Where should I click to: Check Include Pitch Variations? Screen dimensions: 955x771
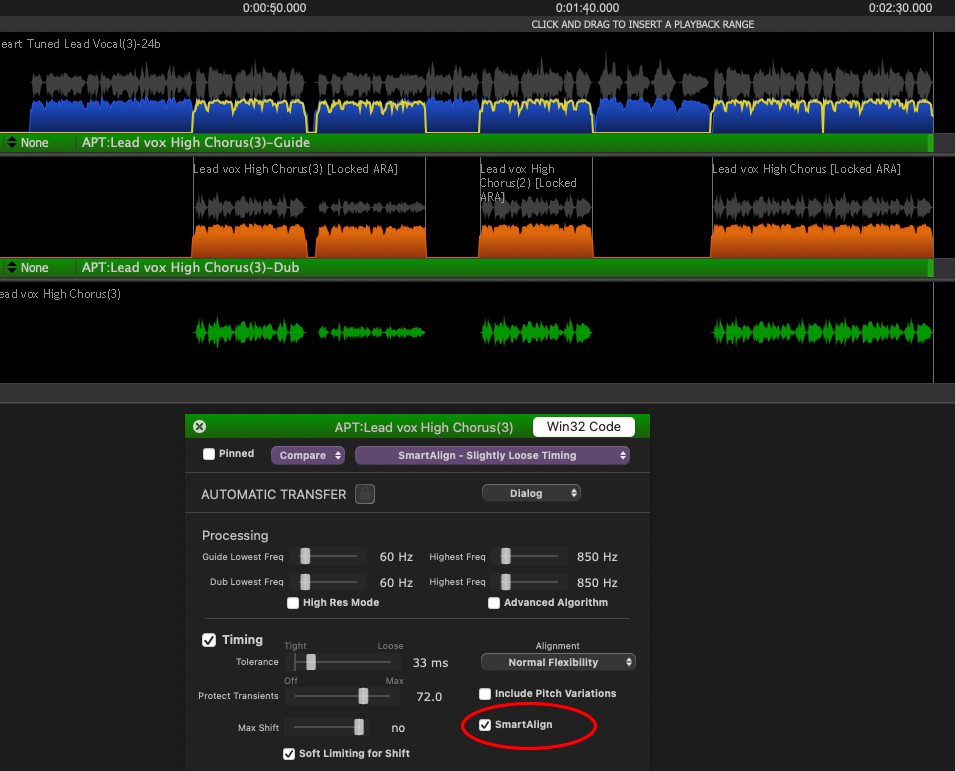(485, 694)
